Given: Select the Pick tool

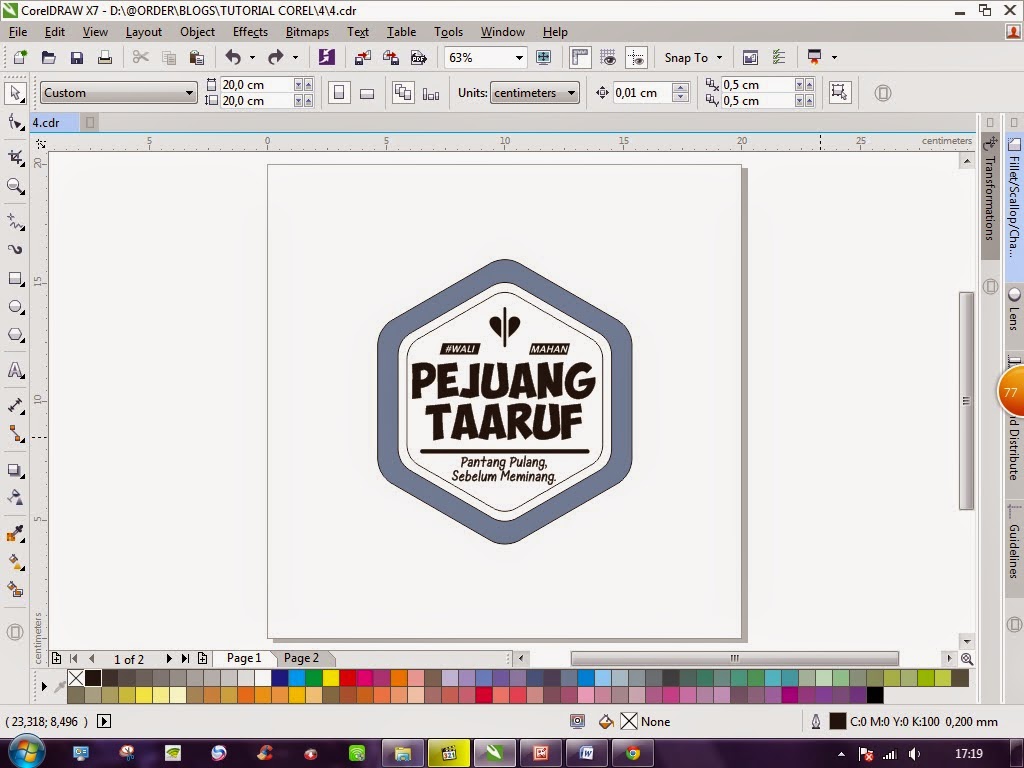Looking at the screenshot, I should 15,93.
